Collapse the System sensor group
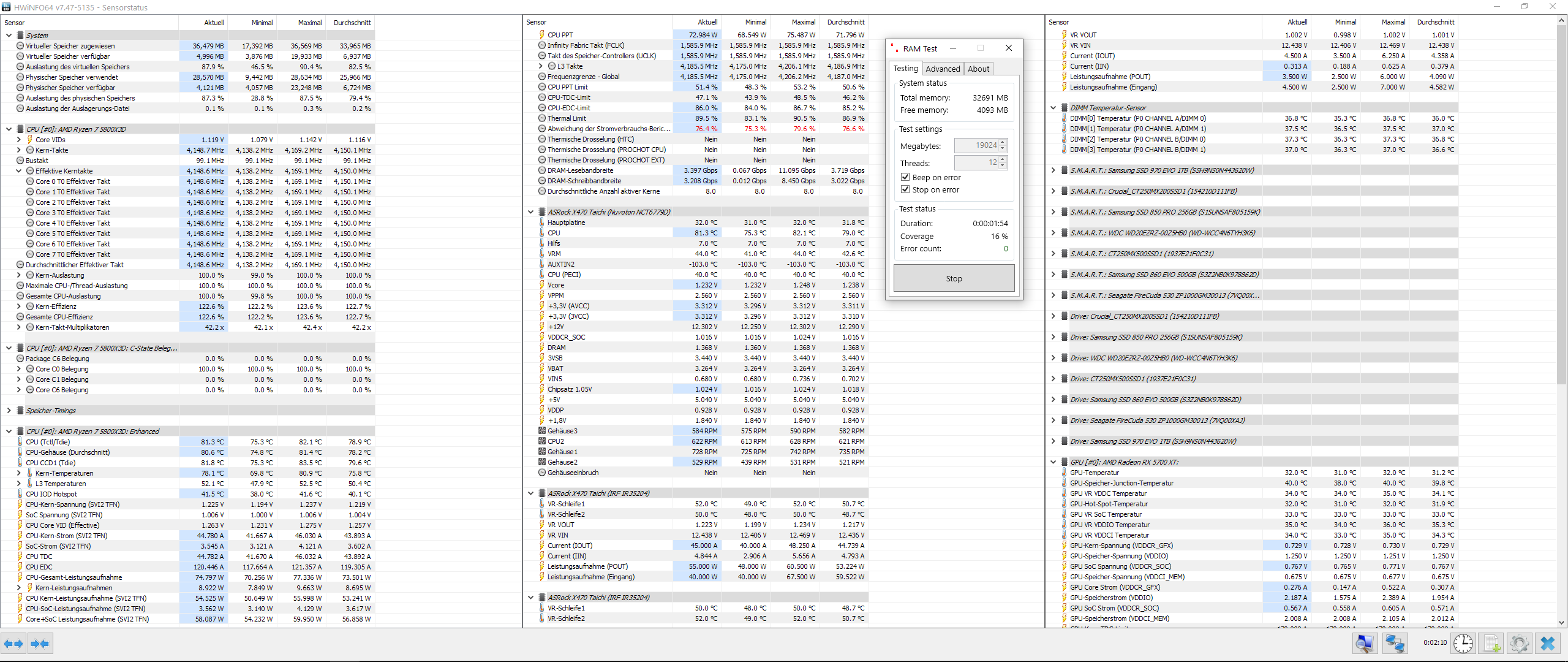 (9, 35)
